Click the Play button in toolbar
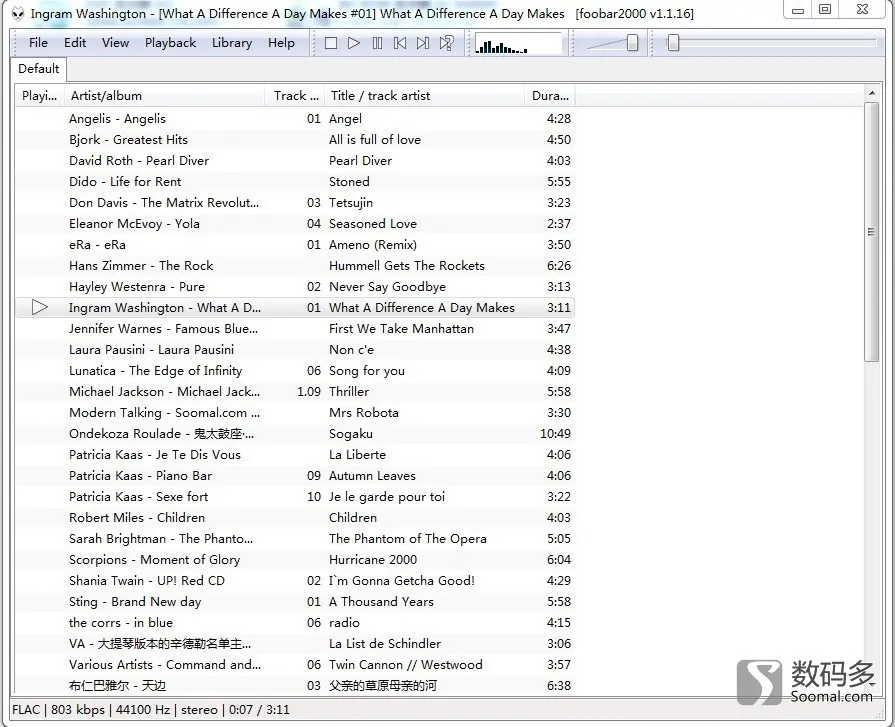Viewport: 895px width, 727px height. coord(354,43)
